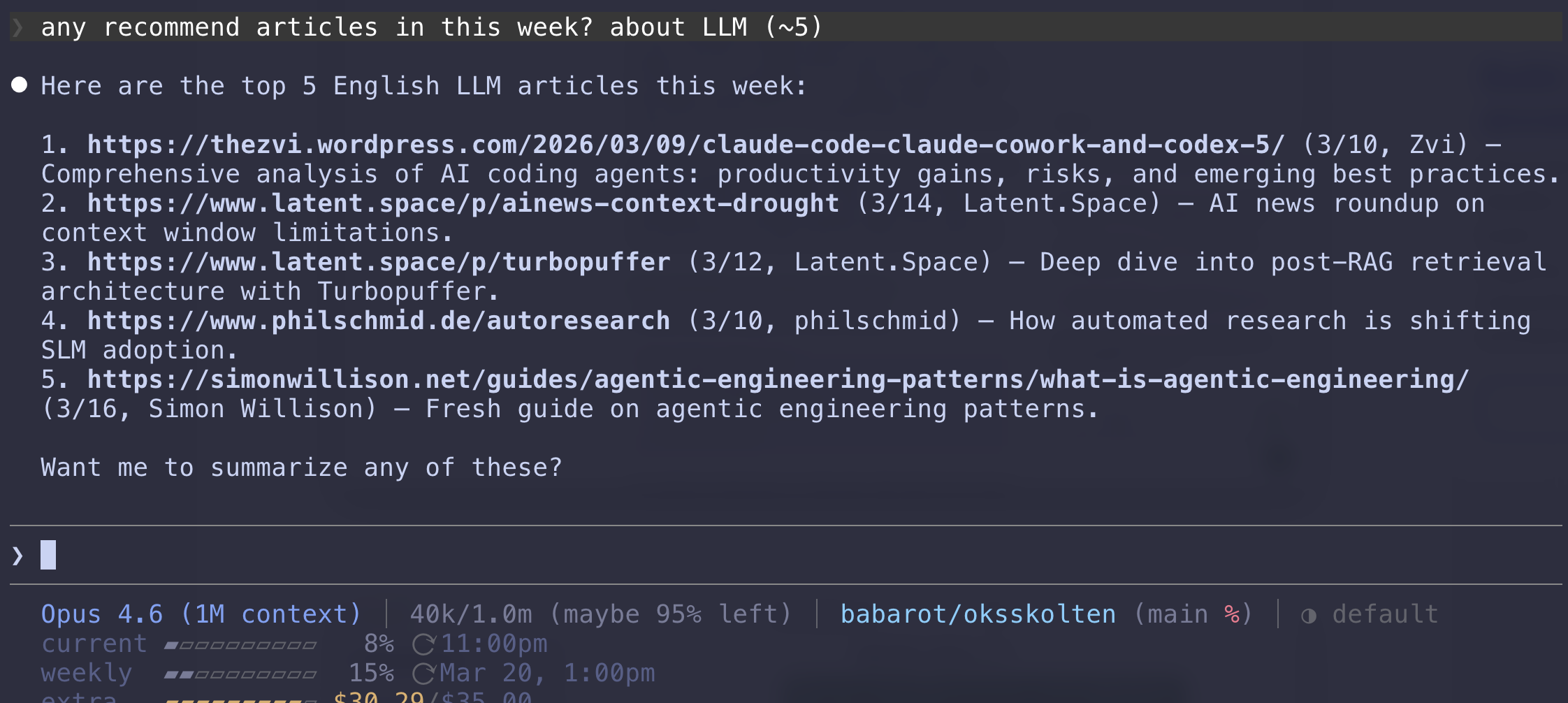
Task: Click the default mode label in status line
Action: click(1385, 614)
